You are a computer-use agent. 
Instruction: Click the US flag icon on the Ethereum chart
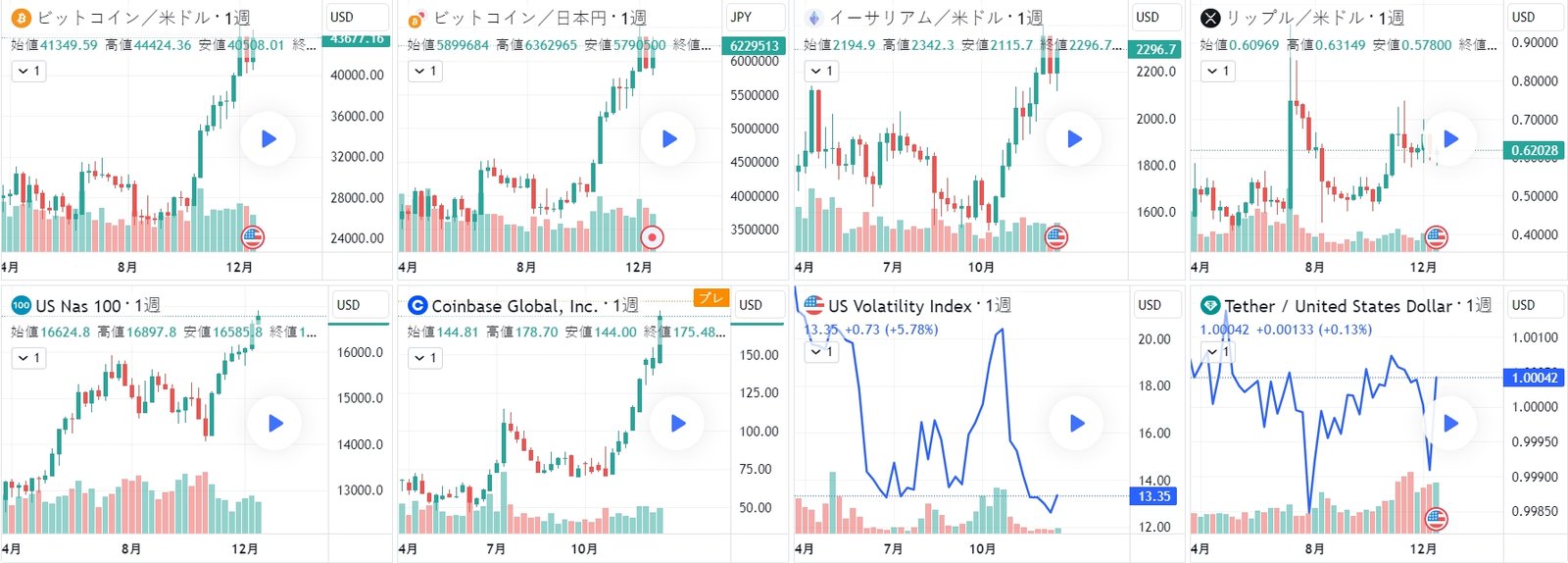1055,236
